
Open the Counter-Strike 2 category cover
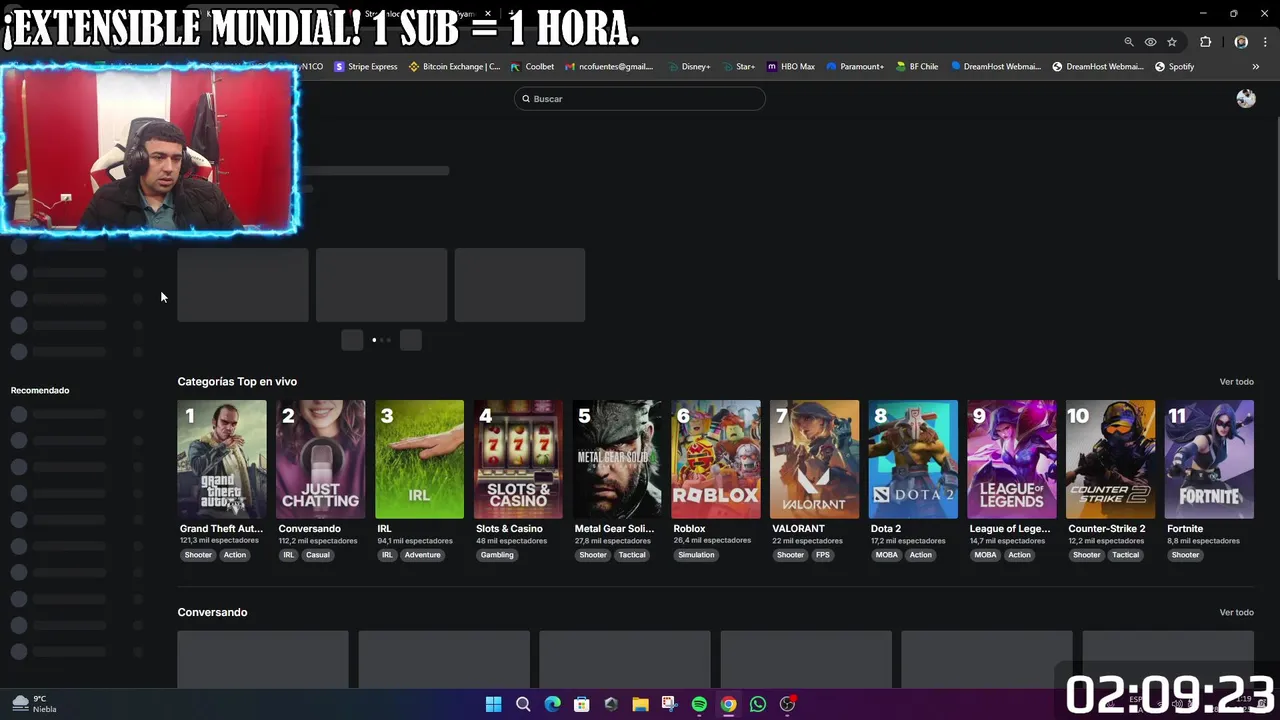pos(1111,459)
